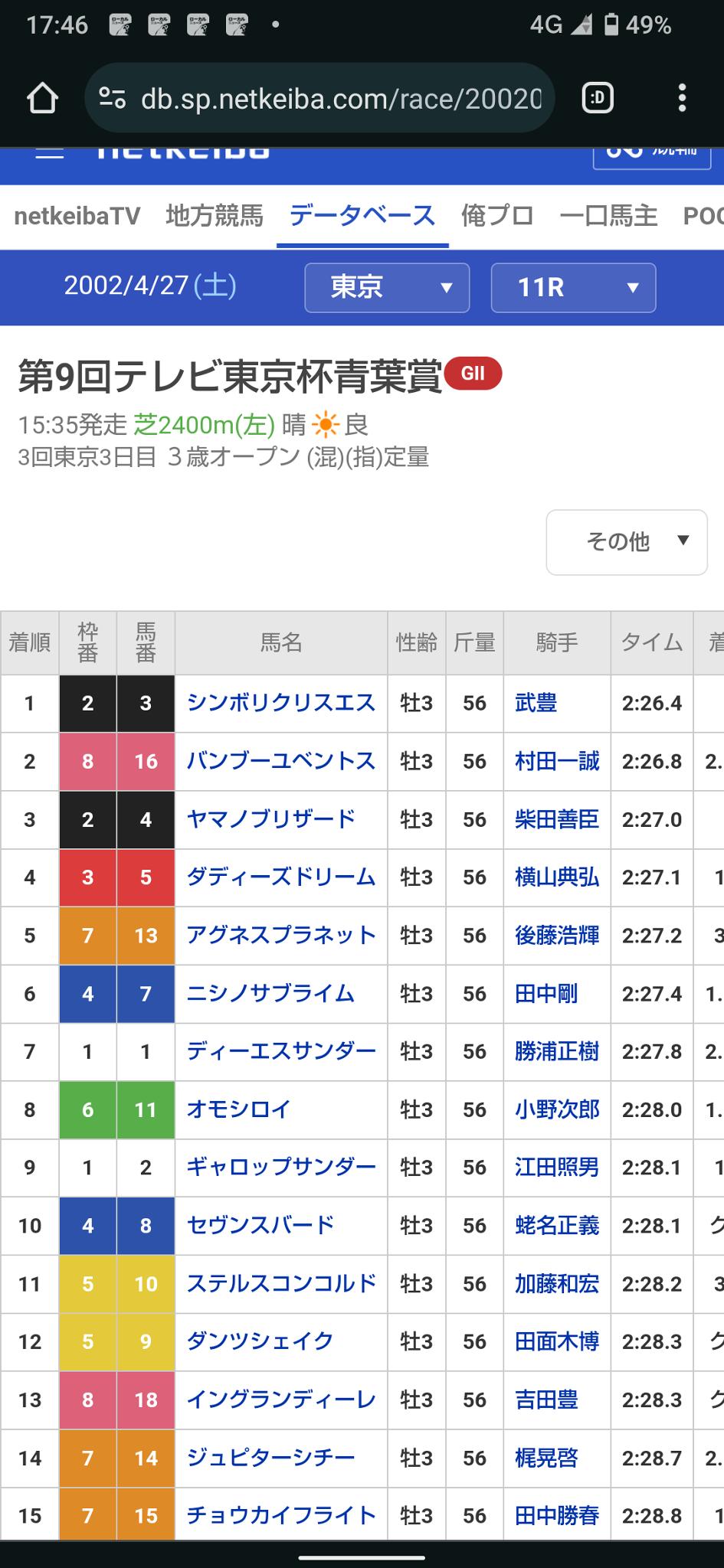Expand the 東京 racecourse dropdown

click(387, 288)
